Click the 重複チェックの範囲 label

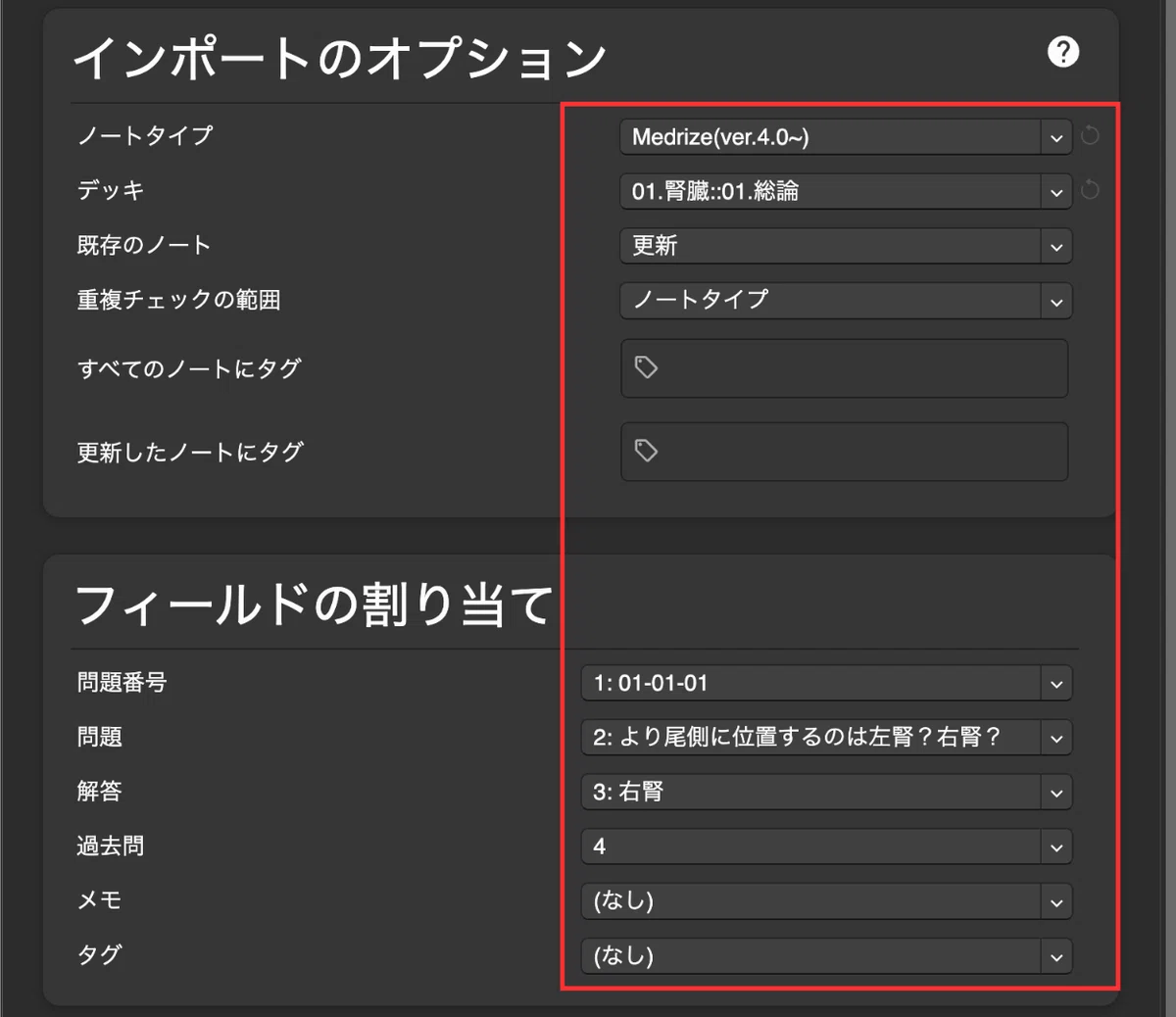click(178, 300)
